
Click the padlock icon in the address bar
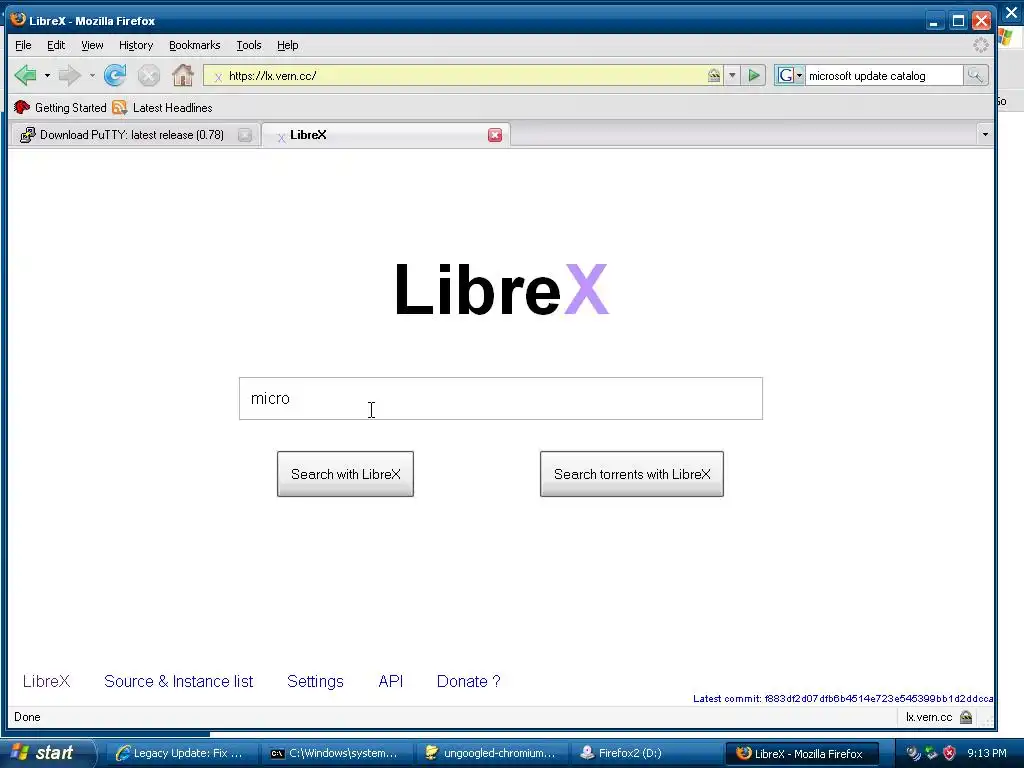(x=714, y=76)
